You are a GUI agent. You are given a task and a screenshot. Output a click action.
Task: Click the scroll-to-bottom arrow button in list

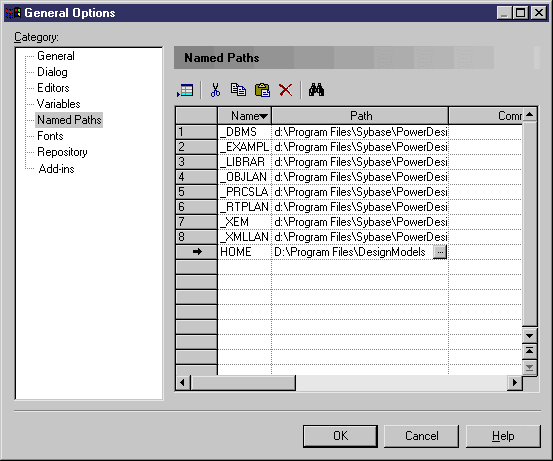529,368
